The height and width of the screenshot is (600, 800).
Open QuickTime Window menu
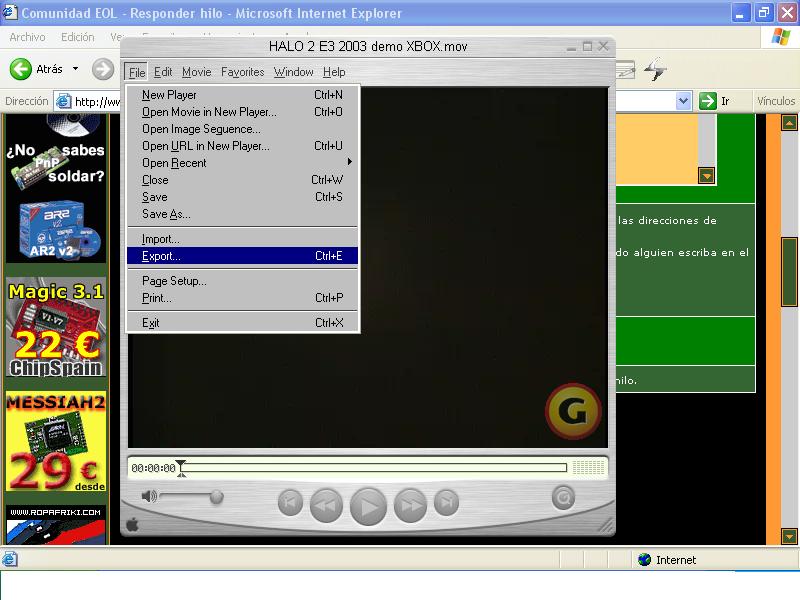[x=293, y=72]
